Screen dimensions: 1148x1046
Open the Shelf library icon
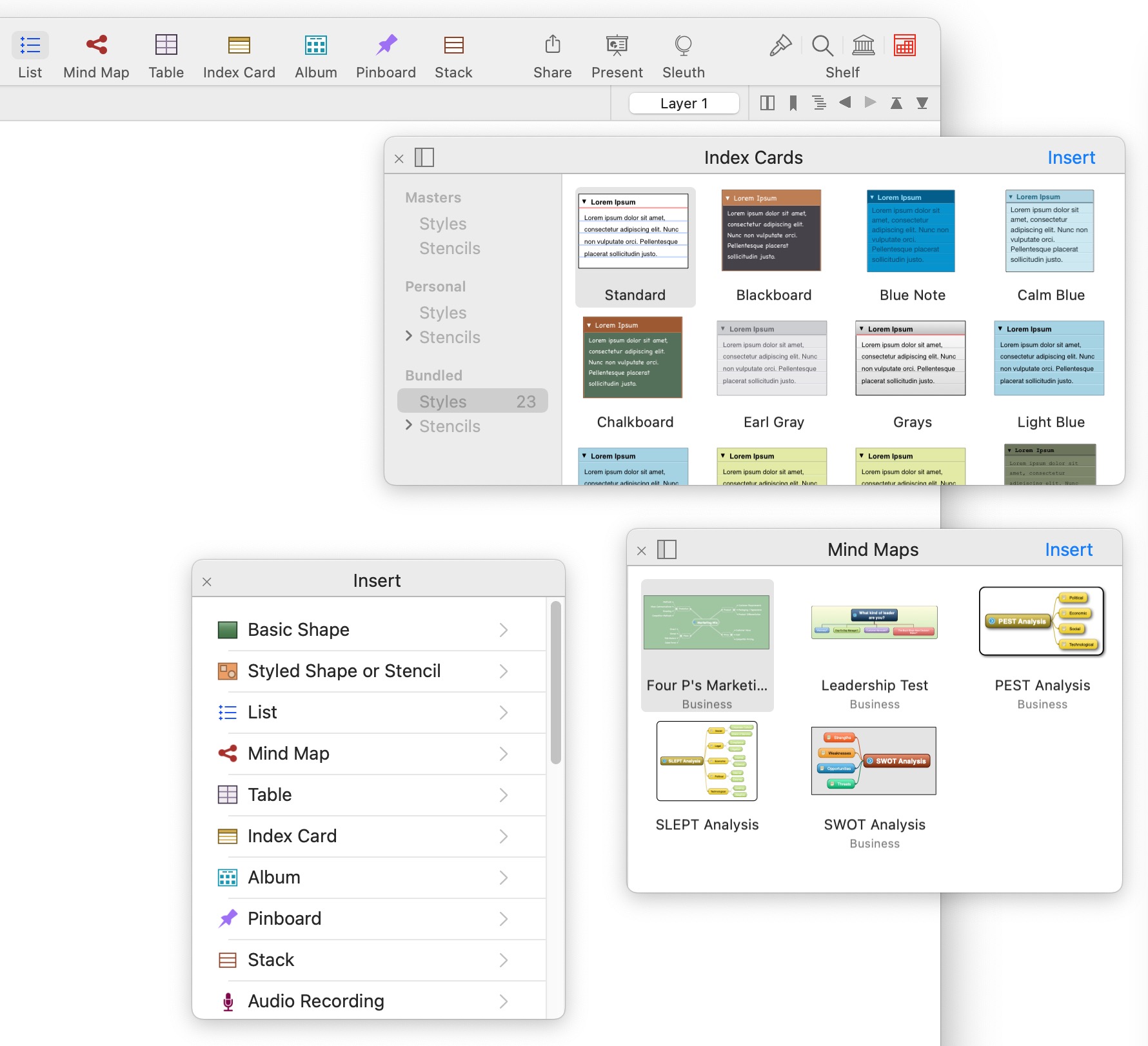[x=863, y=46]
